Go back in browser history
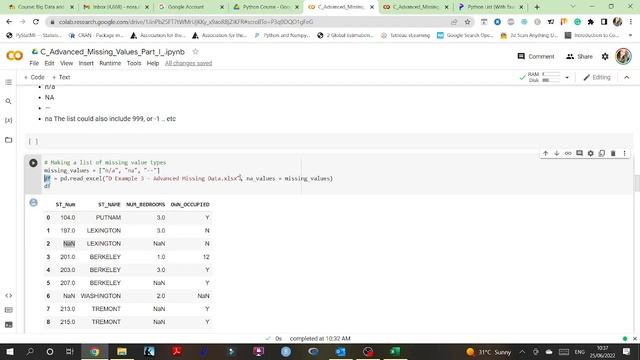Image resolution: width=640 pixels, height=360 pixels. (x=9, y=22)
